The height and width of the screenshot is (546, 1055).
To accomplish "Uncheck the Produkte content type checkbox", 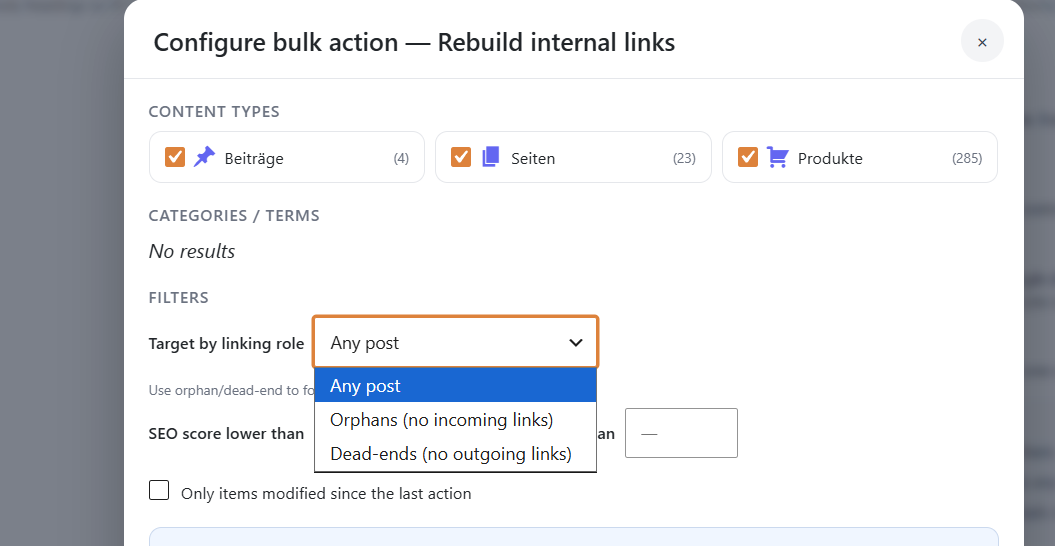I will pos(748,157).
